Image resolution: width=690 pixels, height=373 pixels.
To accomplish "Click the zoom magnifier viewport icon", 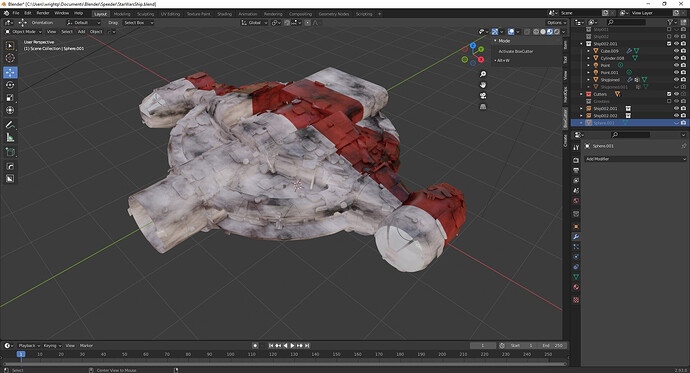I will [483, 74].
